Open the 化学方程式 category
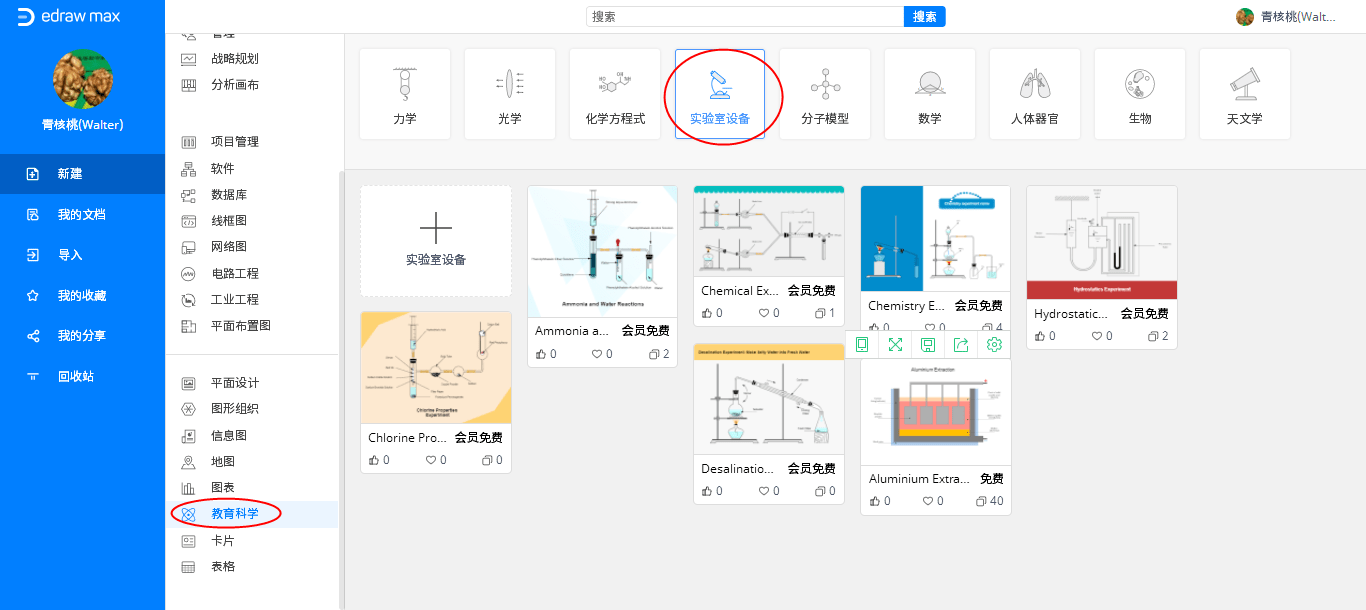 pos(615,94)
